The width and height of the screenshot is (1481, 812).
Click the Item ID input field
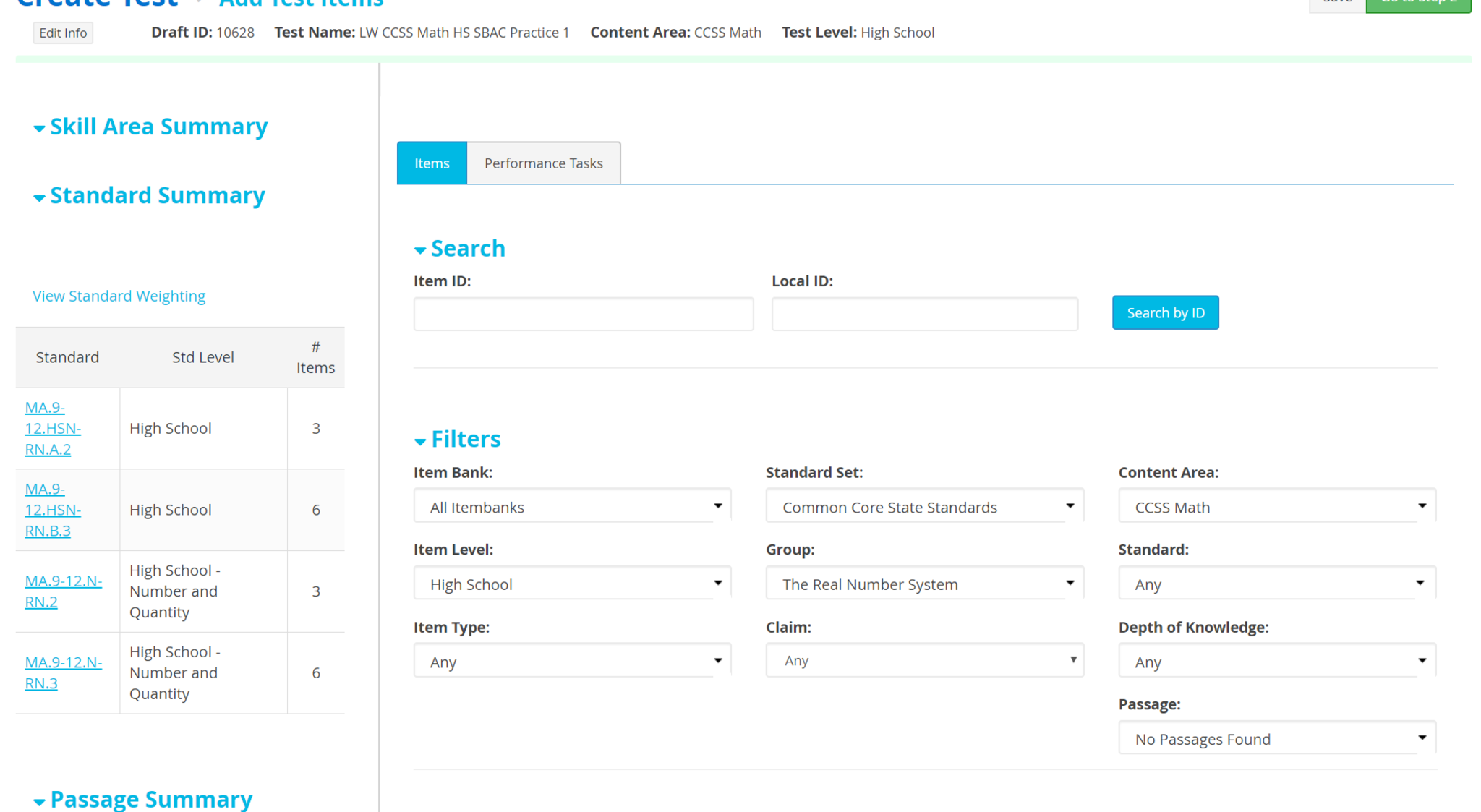tap(583, 314)
